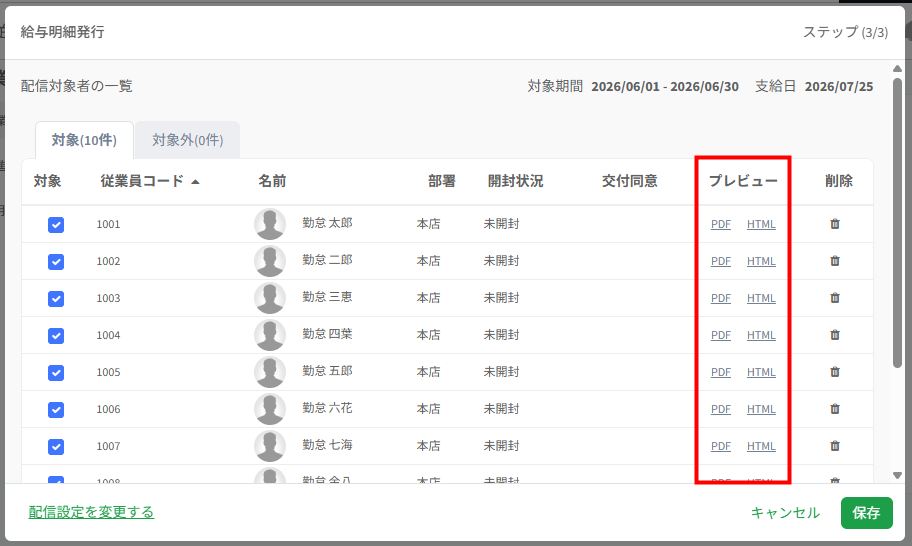Viewport: 912px width, 546px height.
Task: Click キャンセル button
Action: 785,513
